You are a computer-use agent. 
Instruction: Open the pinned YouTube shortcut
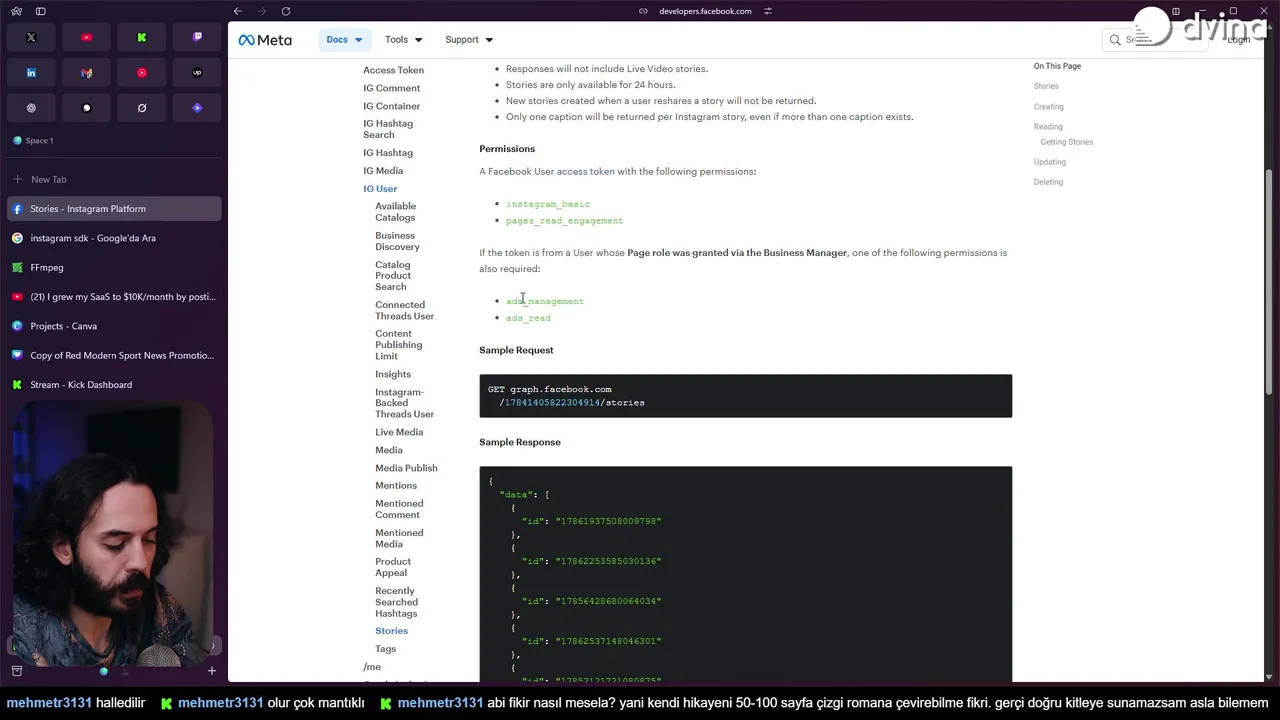click(86, 37)
